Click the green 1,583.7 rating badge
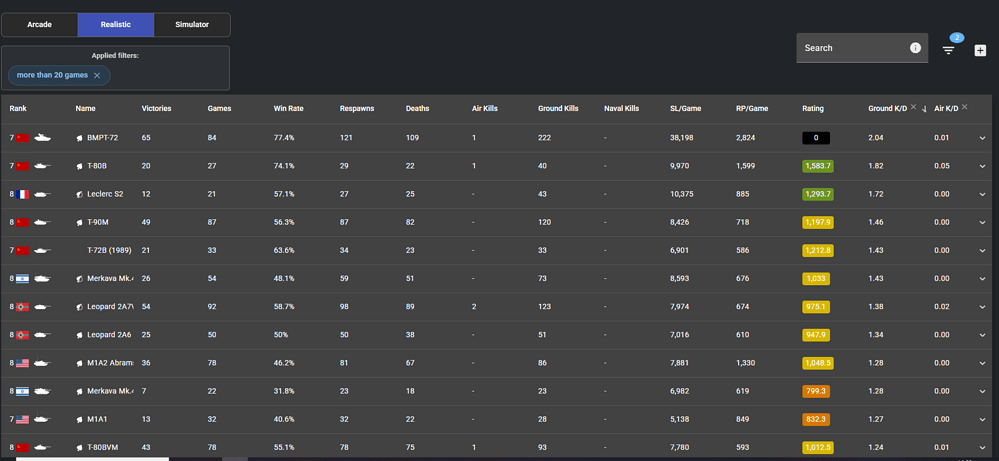This screenshot has width=999, height=461. click(x=816, y=166)
